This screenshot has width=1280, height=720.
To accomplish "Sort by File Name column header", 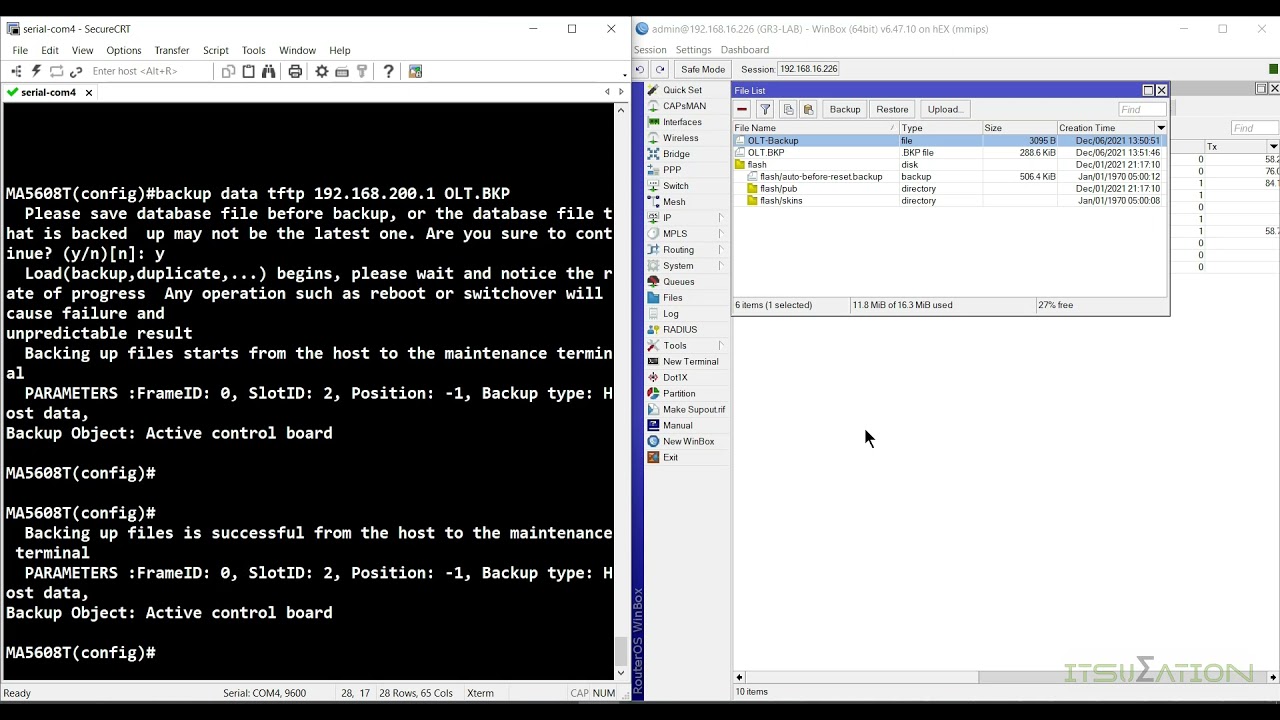I will (x=815, y=128).
